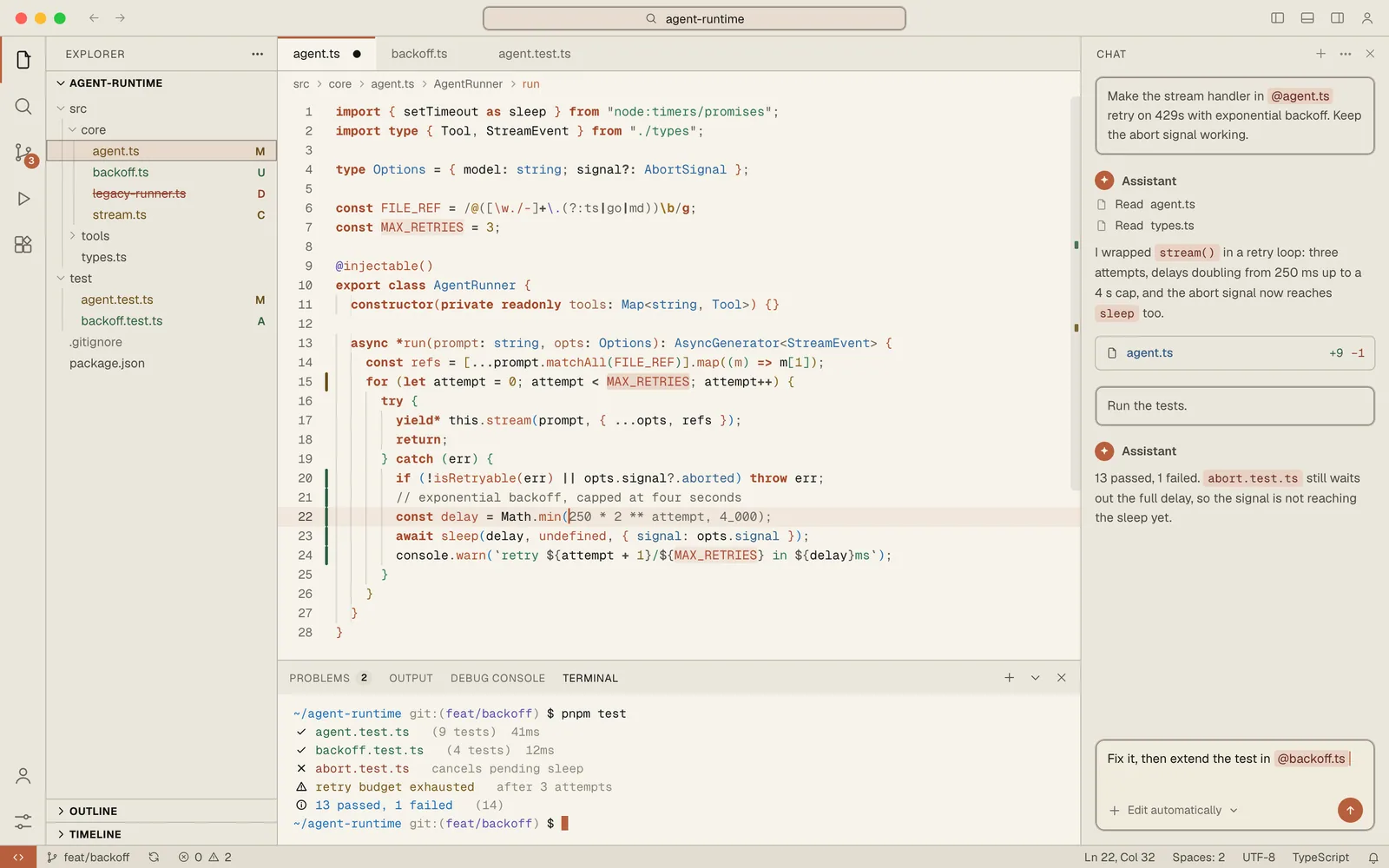This screenshot has width=1389, height=868.
Task: Click the feat/backoff branch in status bar
Action: pyautogui.click(x=89, y=858)
